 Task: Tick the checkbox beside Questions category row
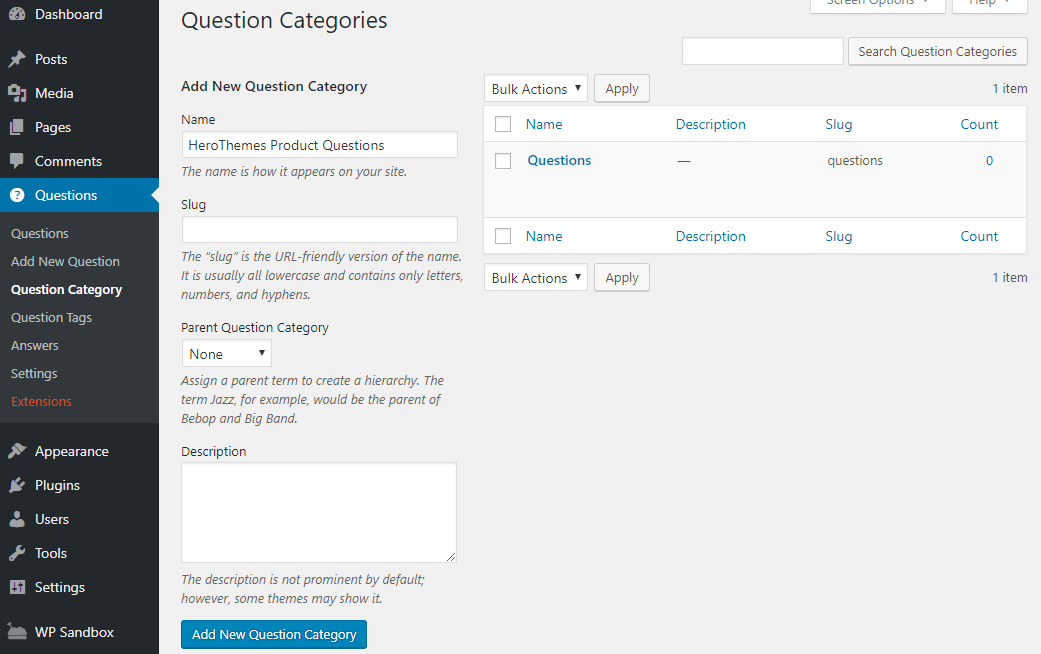(503, 161)
